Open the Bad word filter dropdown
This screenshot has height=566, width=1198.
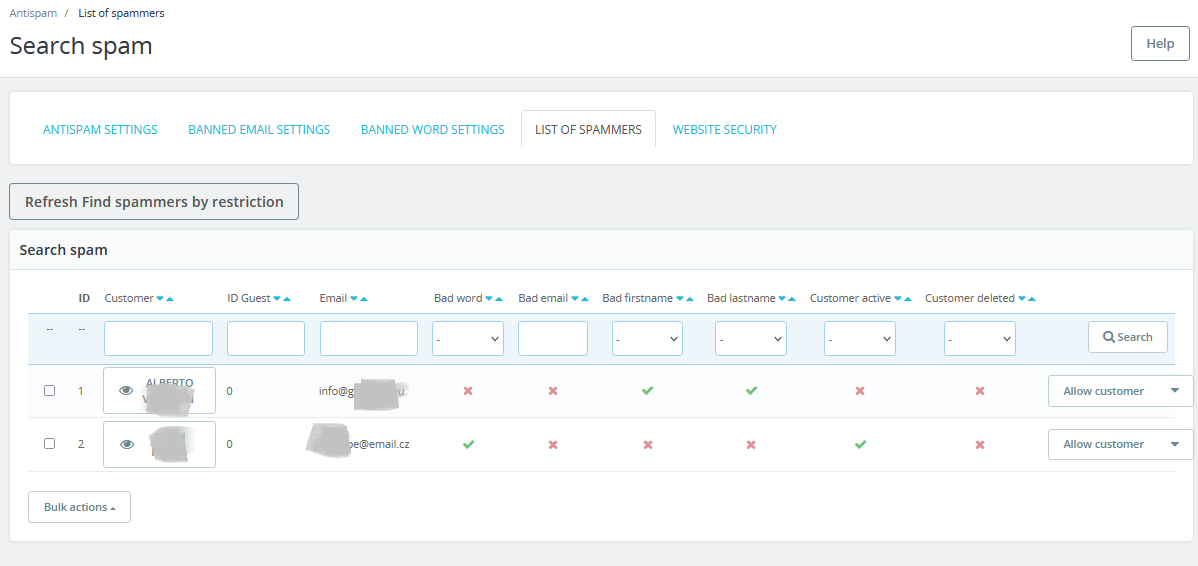click(x=468, y=338)
